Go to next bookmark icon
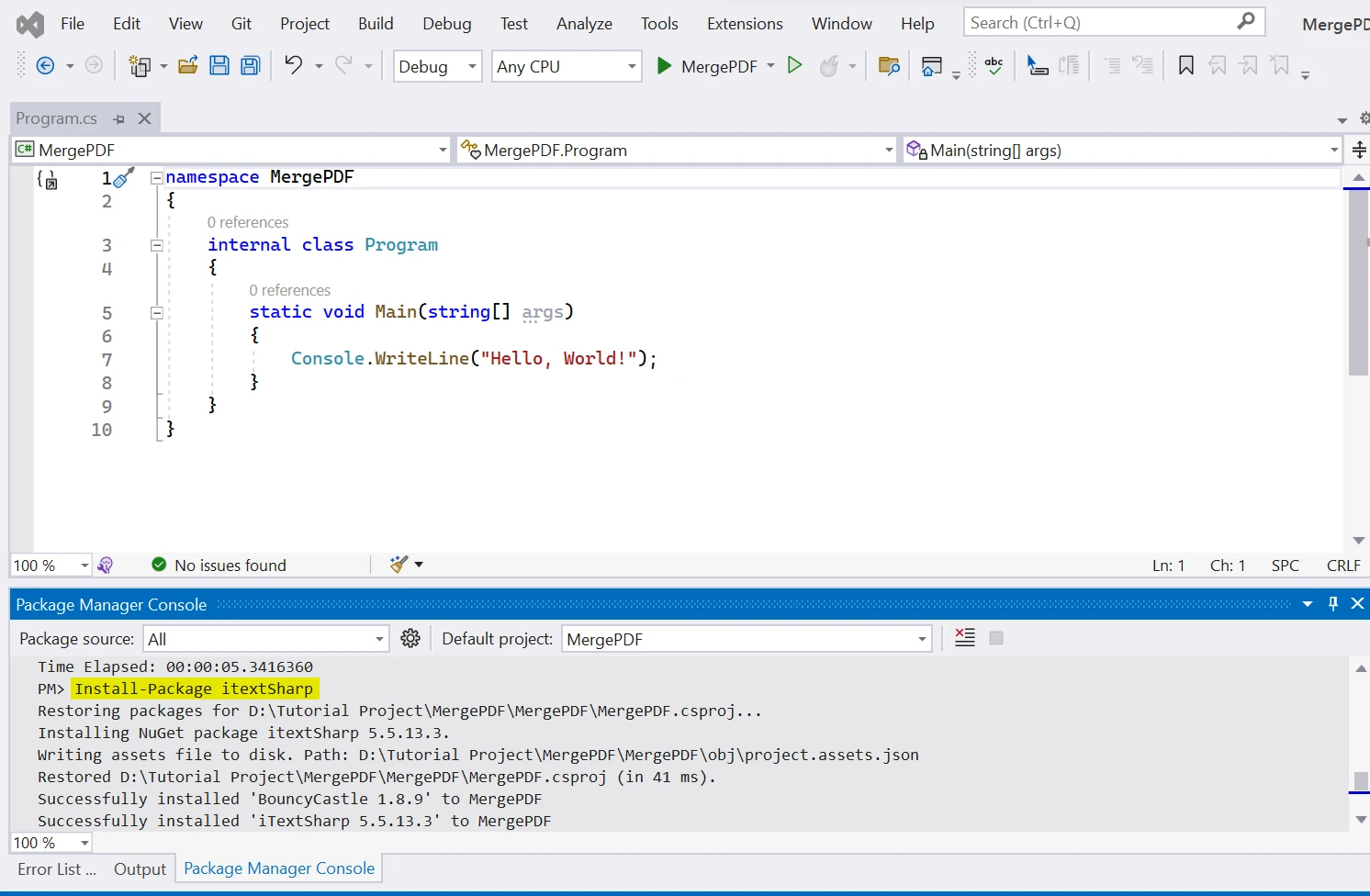1370x896 pixels. 1249,65
